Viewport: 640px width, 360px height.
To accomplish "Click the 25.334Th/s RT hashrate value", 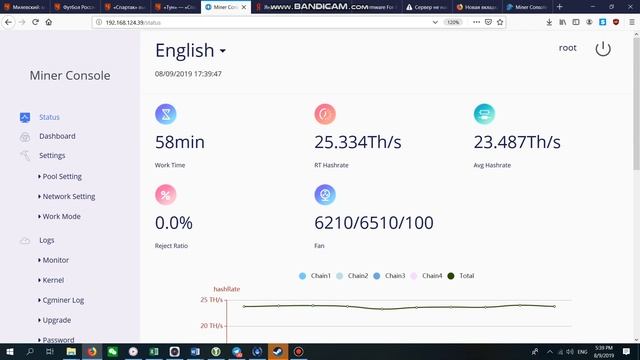I will [358, 142].
